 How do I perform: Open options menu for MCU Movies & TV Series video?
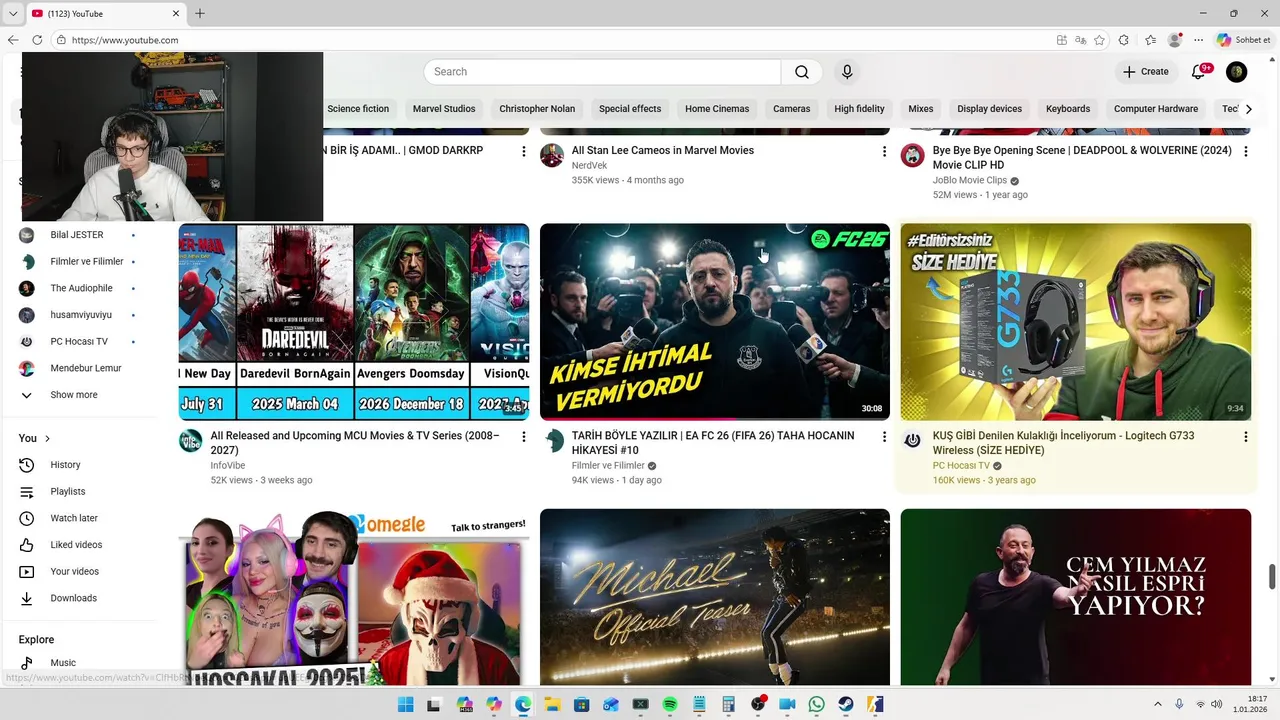click(523, 437)
